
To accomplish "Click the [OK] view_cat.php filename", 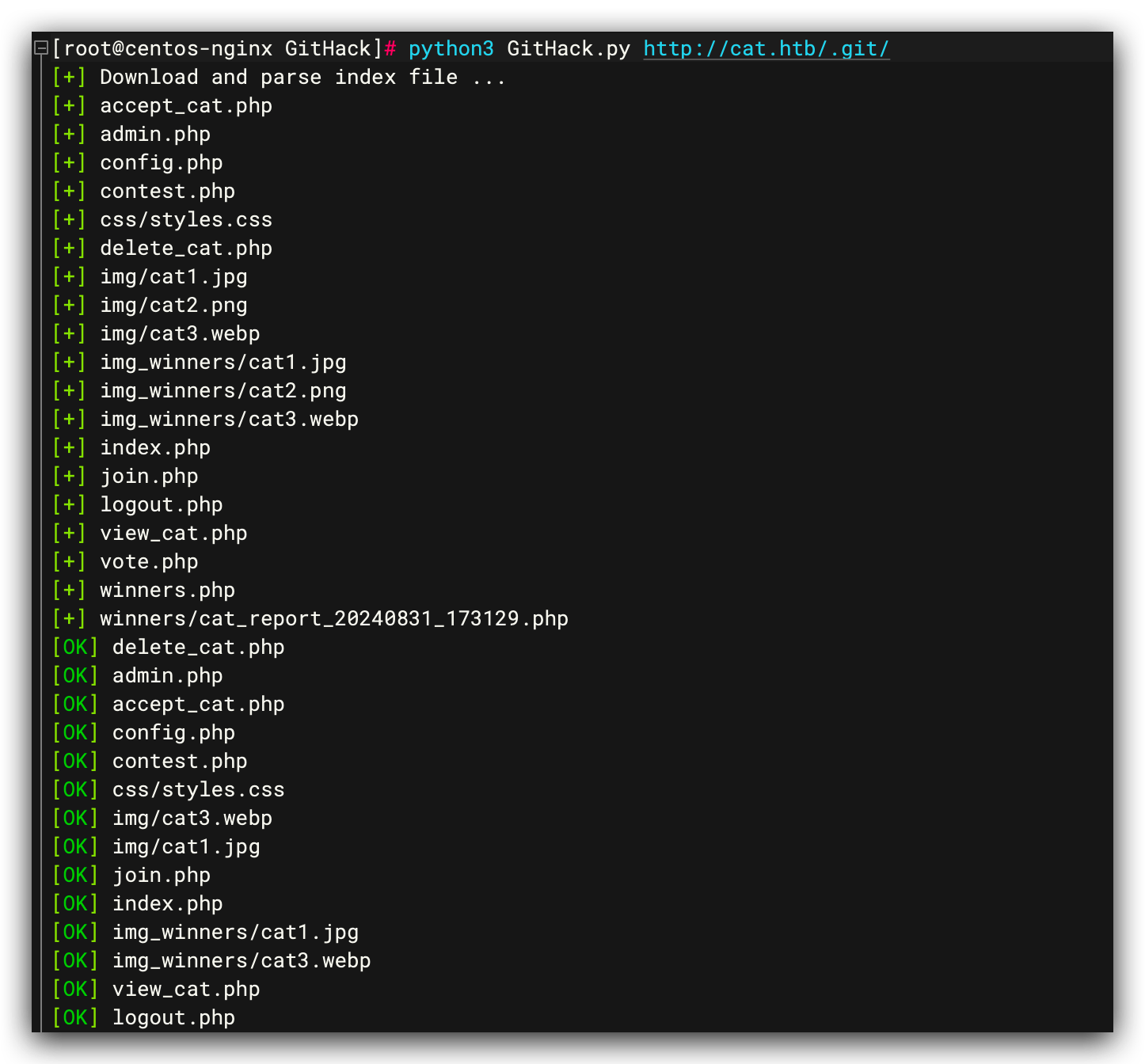I will pos(186,990).
